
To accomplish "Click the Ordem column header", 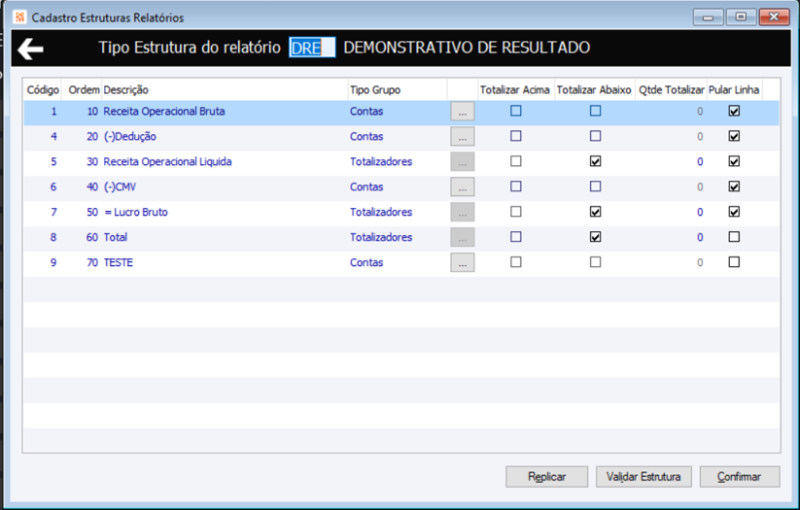I will tap(84, 90).
